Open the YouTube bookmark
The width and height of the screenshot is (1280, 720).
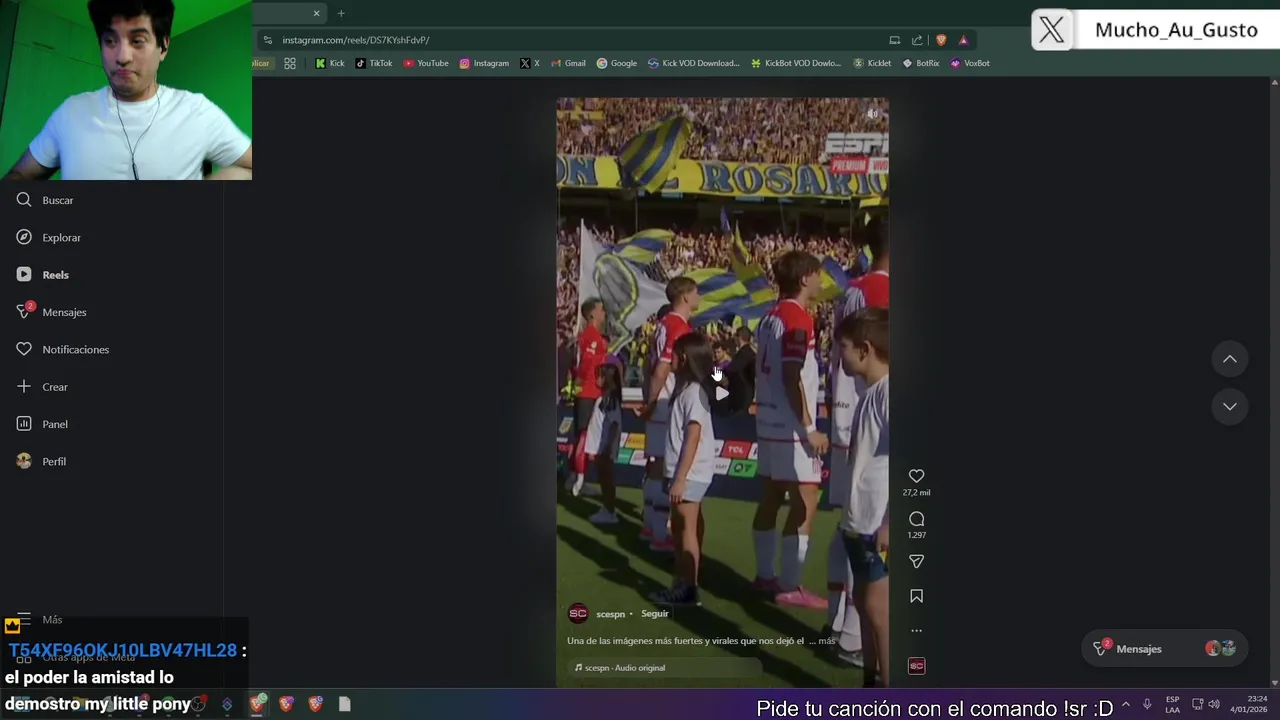[x=426, y=63]
